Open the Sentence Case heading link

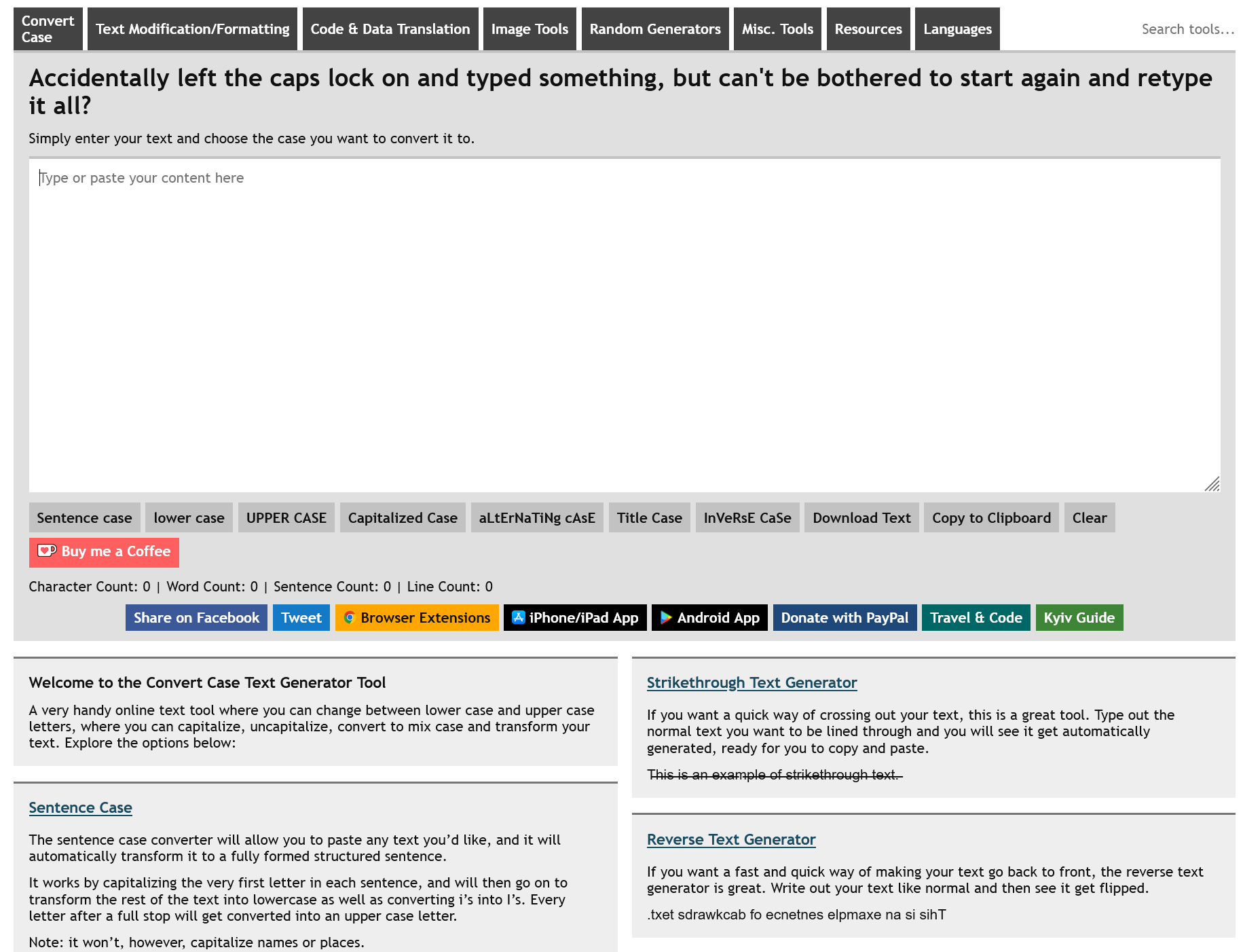coord(80,808)
